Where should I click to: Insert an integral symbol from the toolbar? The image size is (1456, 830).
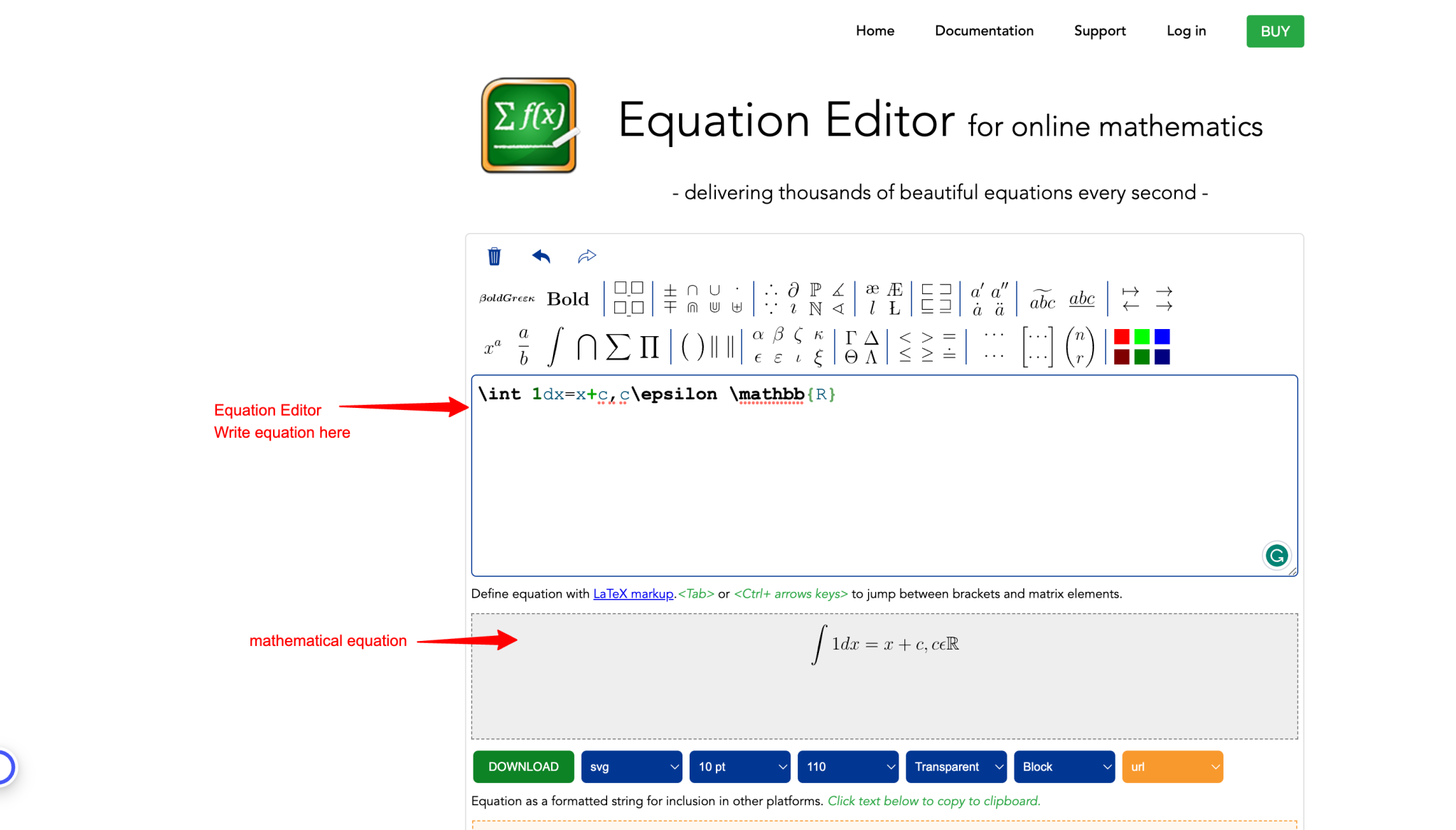(556, 345)
